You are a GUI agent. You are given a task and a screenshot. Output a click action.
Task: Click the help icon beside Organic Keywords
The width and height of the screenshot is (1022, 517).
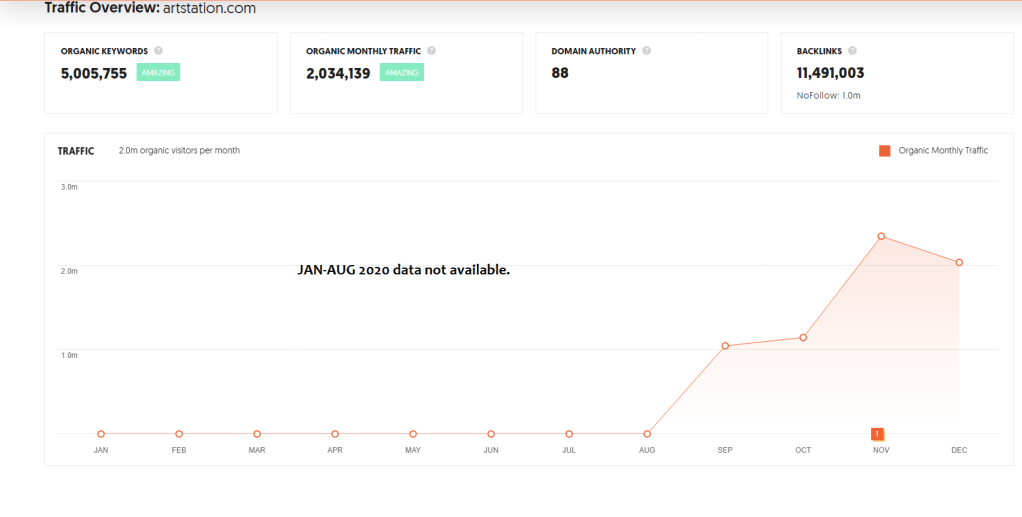[158, 50]
